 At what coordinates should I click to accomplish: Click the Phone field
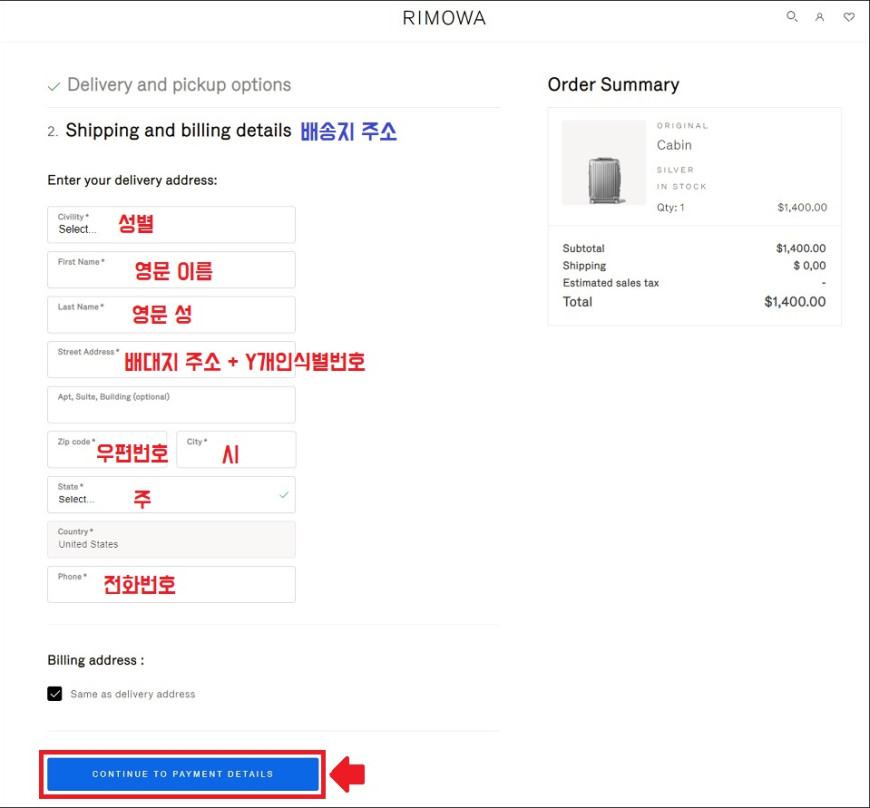tap(171, 584)
